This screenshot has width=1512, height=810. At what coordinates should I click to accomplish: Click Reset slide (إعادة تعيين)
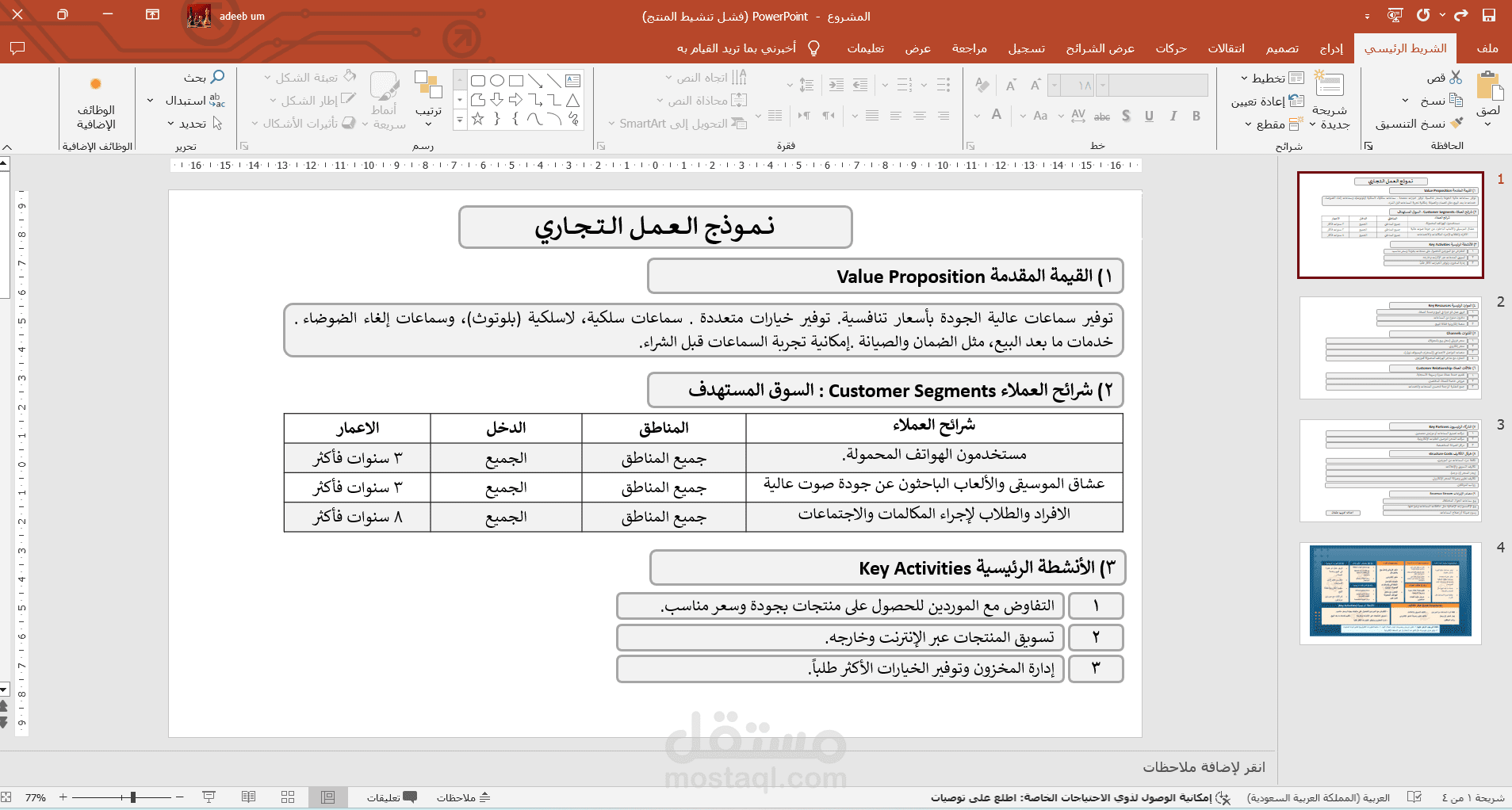tap(1268, 101)
